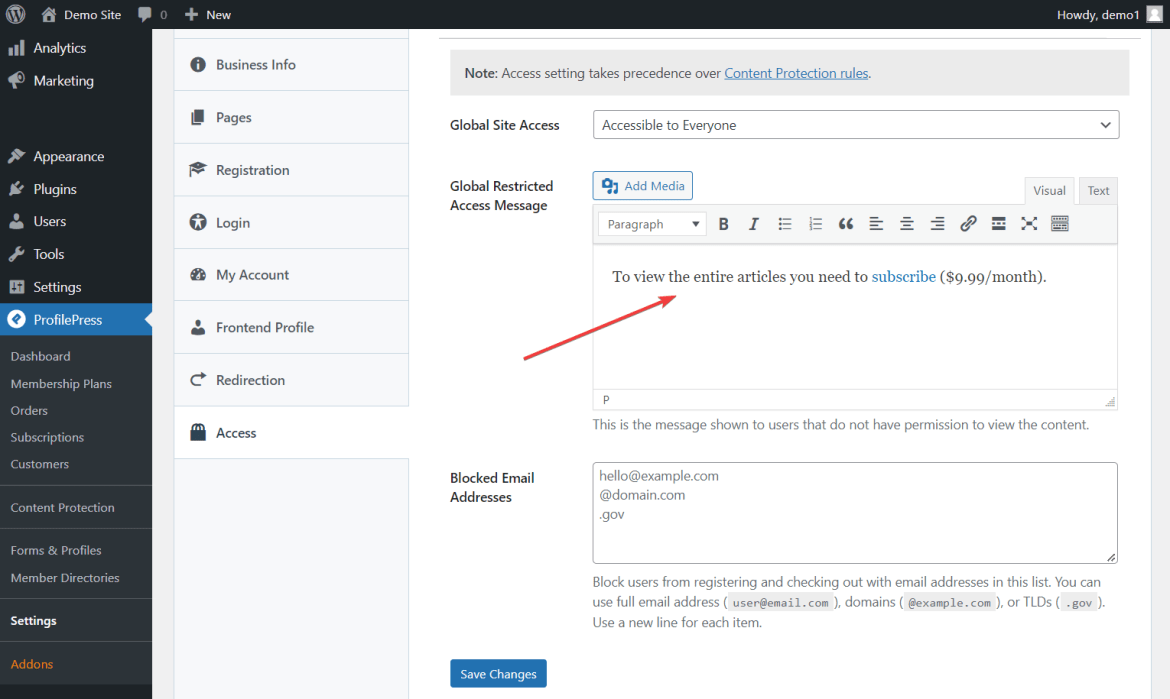Screen dimensions: 1170x699
Task: Select Login settings tab
Action: (x=291, y=222)
